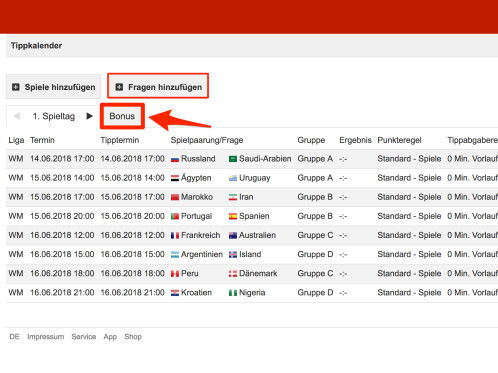The height and width of the screenshot is (373, 498).
Task: Click Standard - Spiele in Russland row
Action: coord(409,159)
